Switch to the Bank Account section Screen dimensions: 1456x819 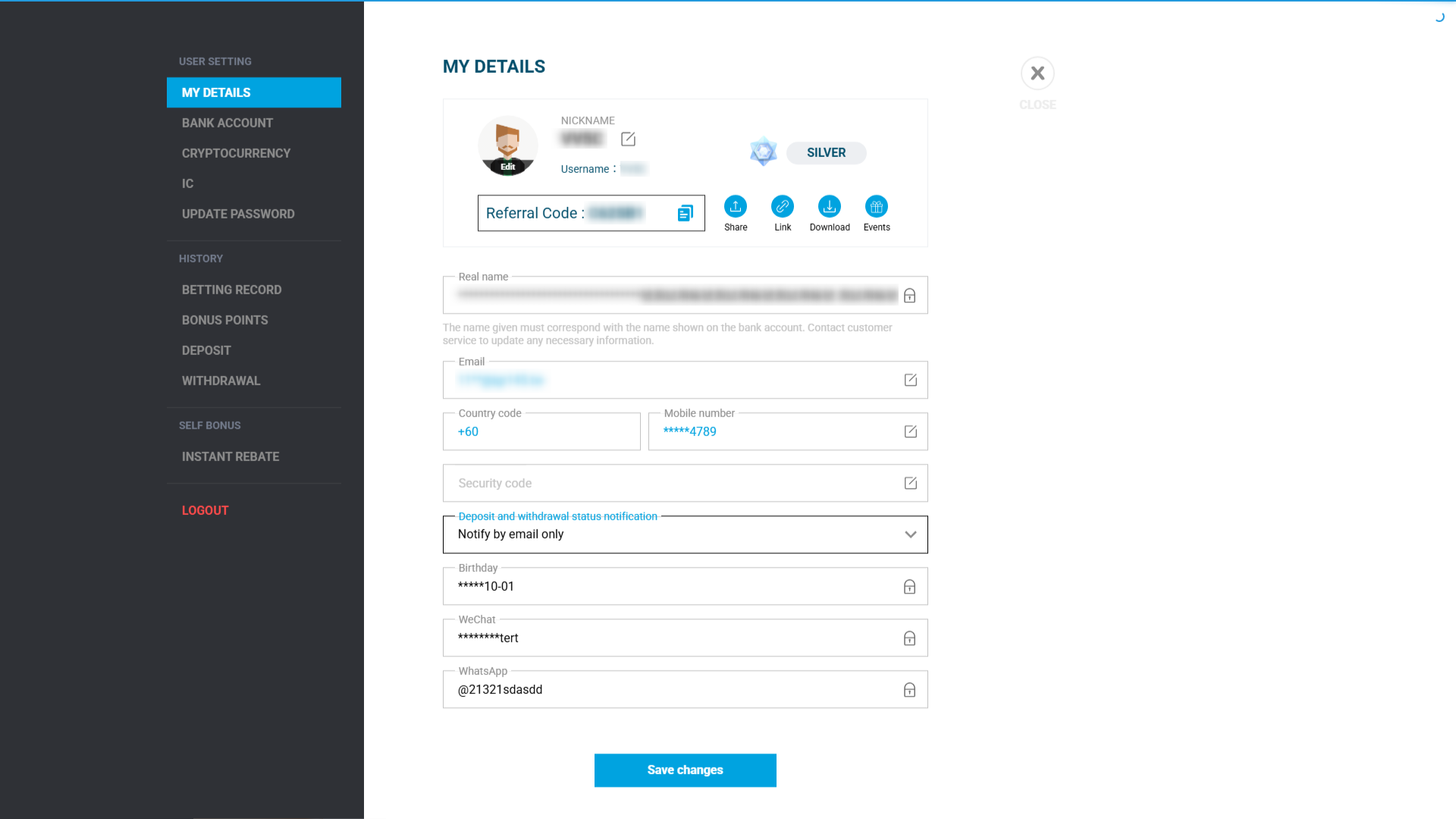[x=227, y=122]
